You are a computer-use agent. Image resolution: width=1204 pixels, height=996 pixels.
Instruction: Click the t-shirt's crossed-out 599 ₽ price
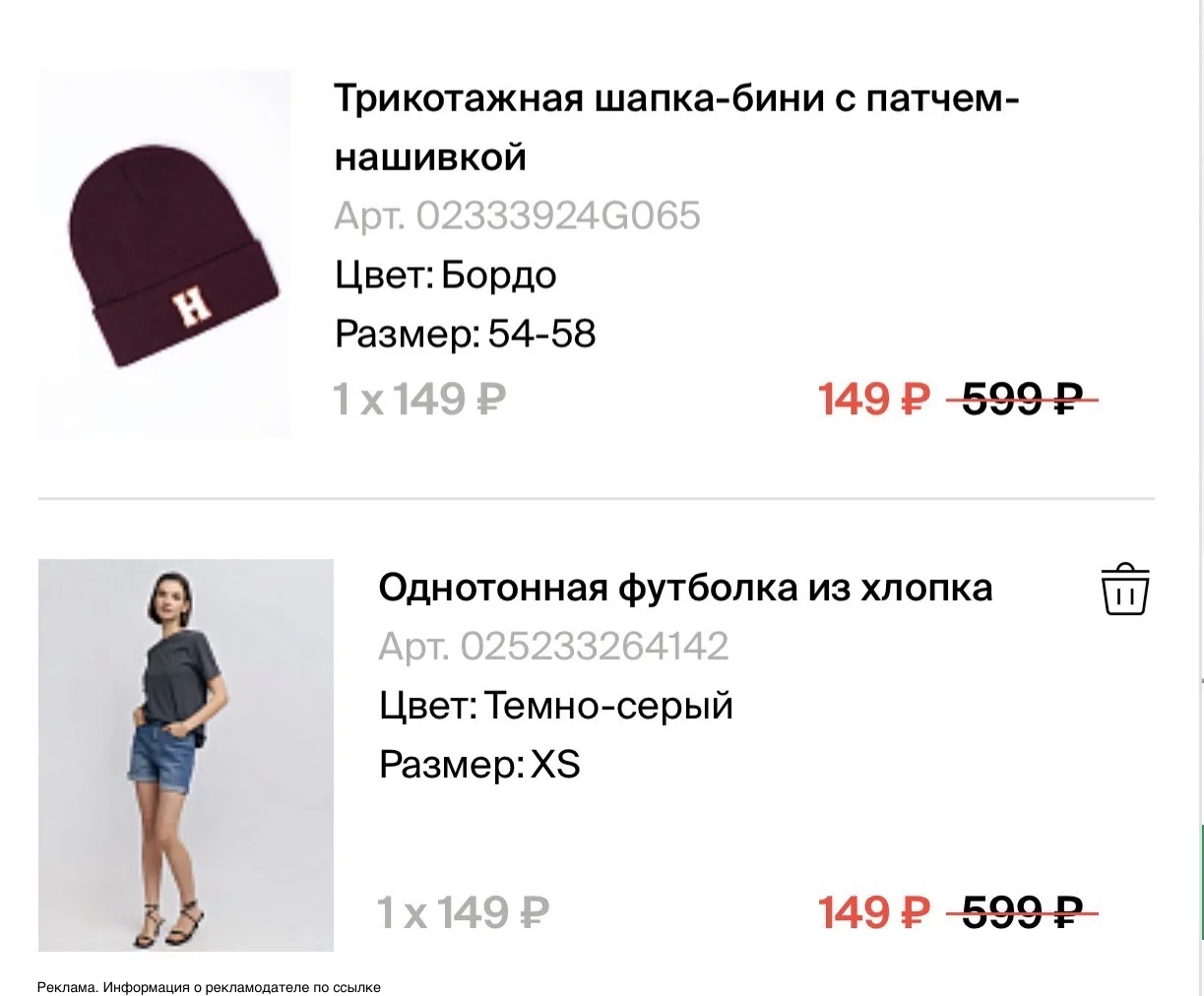coord(1022,913)
